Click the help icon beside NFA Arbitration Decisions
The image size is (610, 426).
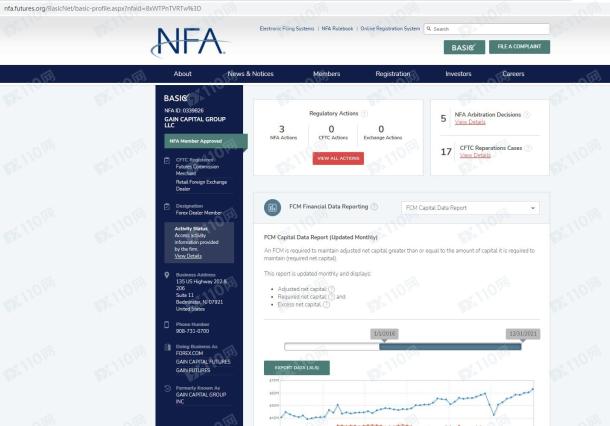click(527, 115)
